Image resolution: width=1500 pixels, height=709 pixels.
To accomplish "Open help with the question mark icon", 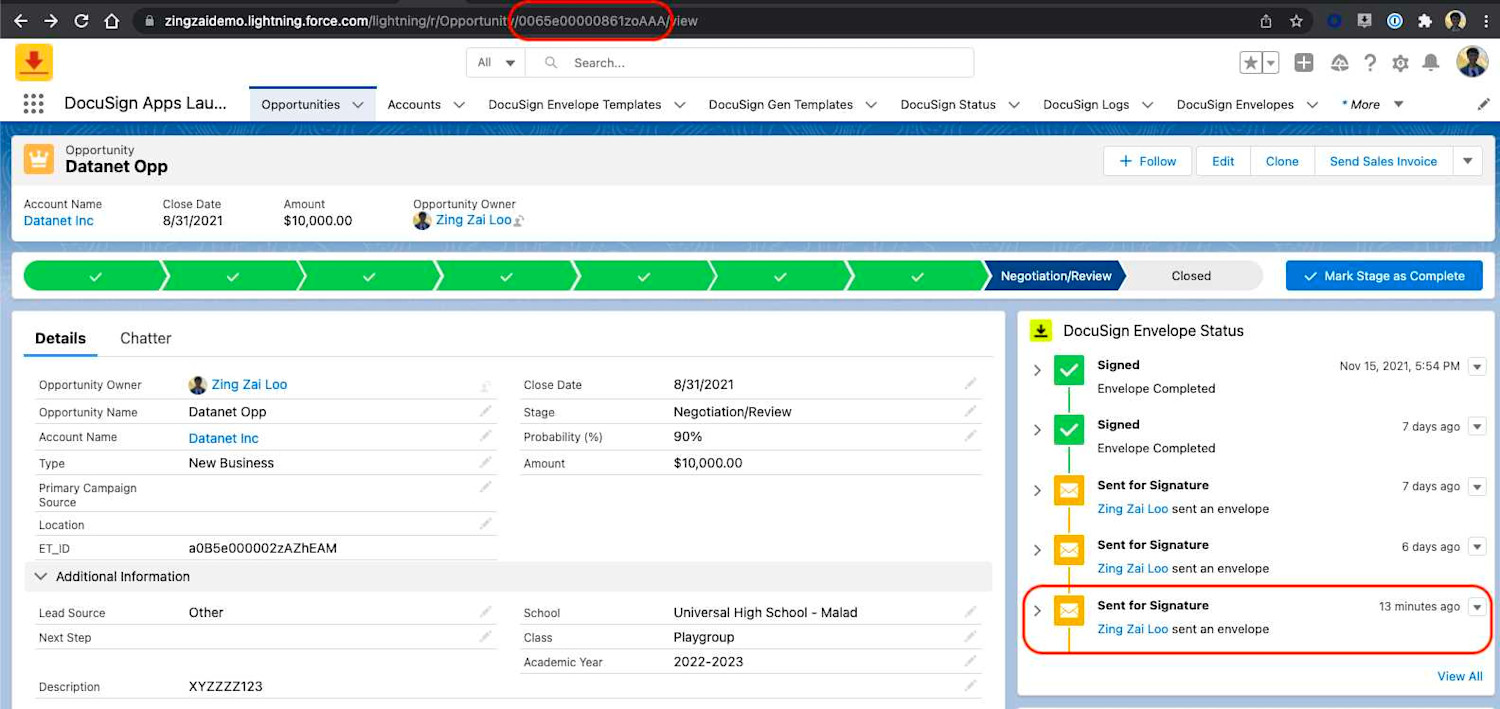I will 1370,62.
